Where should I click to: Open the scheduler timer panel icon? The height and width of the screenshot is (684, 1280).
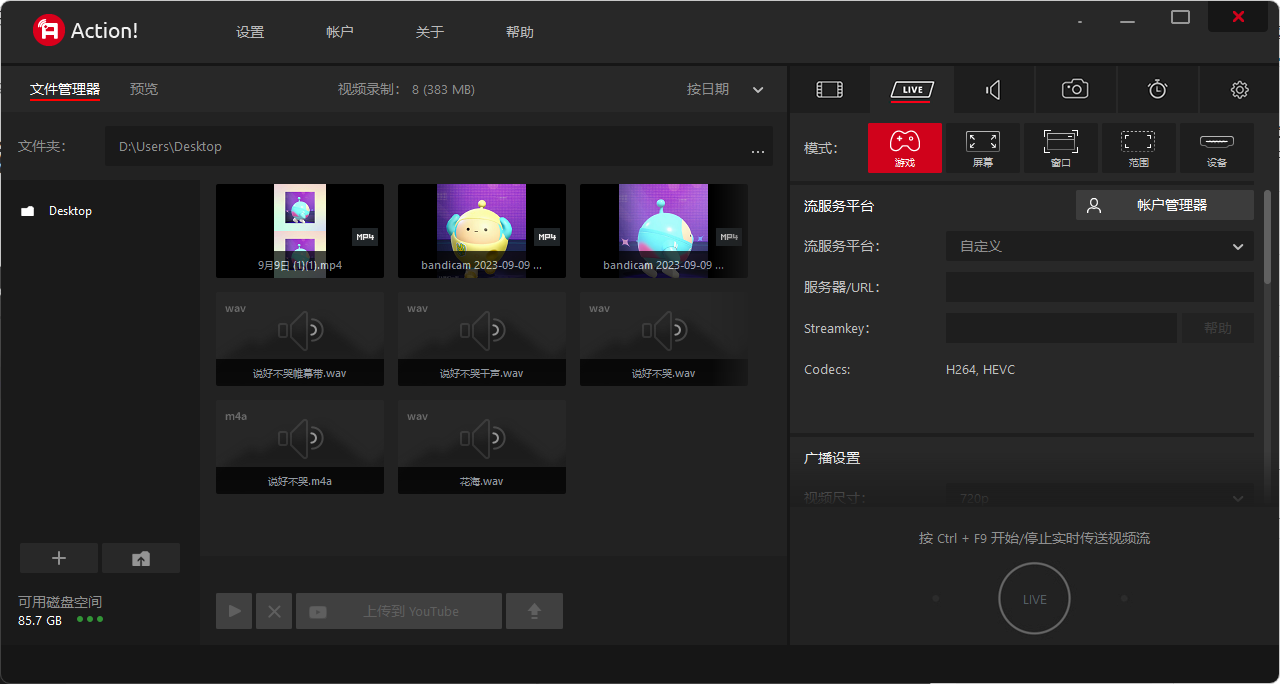point(1157,89)
